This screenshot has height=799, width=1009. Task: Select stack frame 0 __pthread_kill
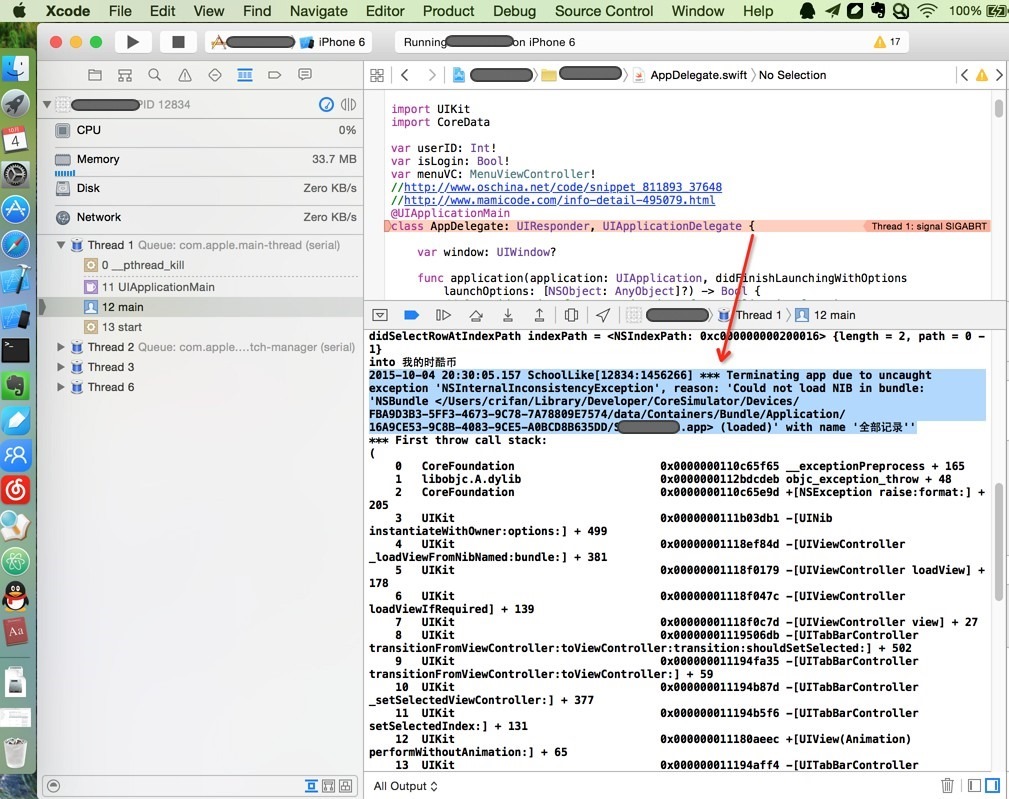pos(199,265)
